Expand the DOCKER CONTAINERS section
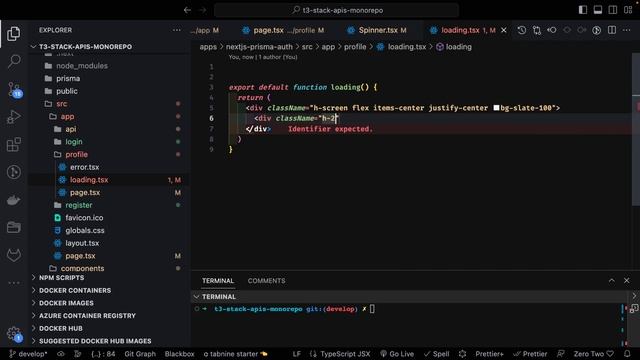Viewport: 640px width, 360px height. [x=75, y=290]
